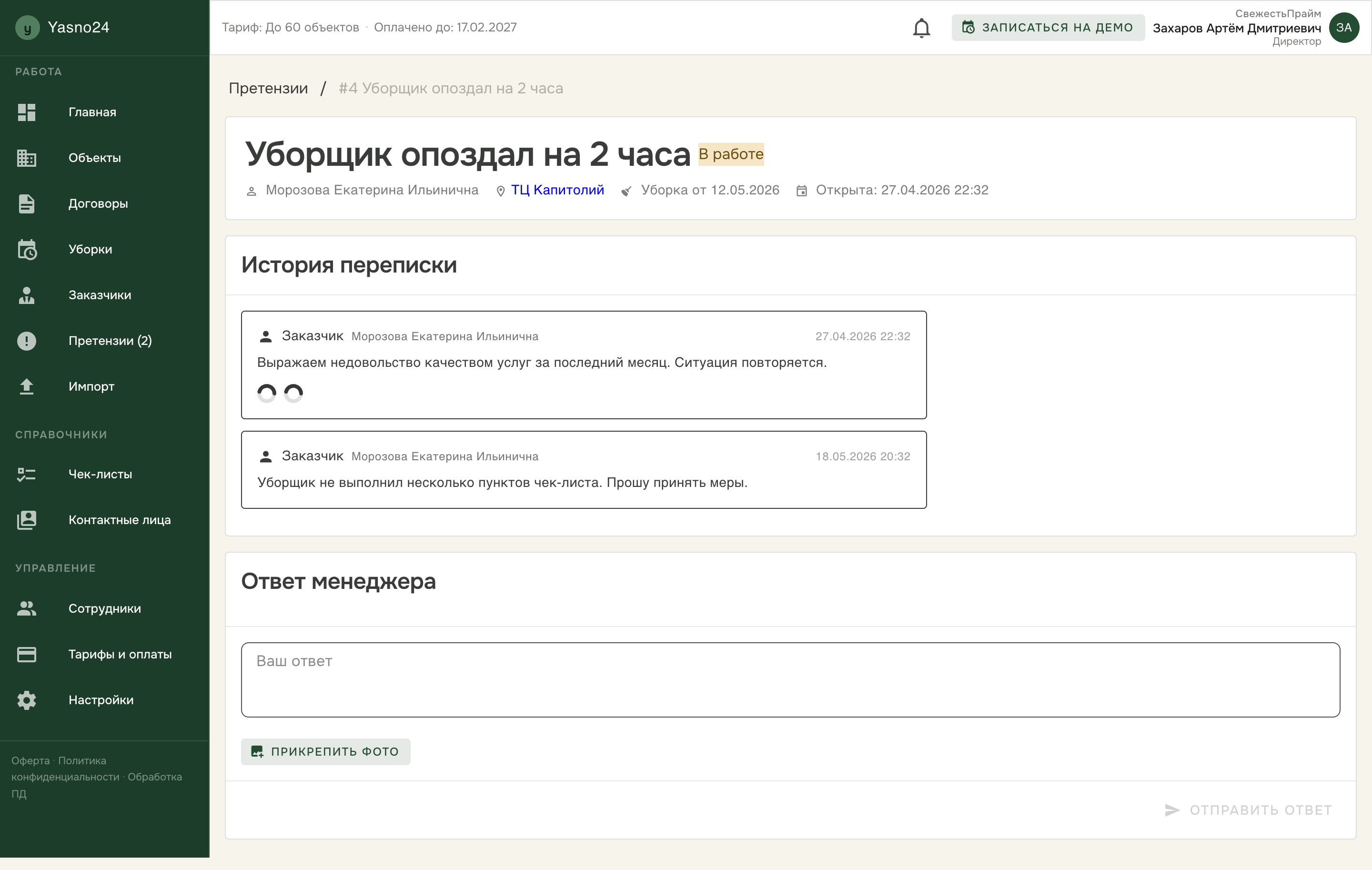This screenshot has height=870, width=1372.
Task: Click breadcrumb #4 Уборщик опоздал на 2 часа
Action: 451,88
